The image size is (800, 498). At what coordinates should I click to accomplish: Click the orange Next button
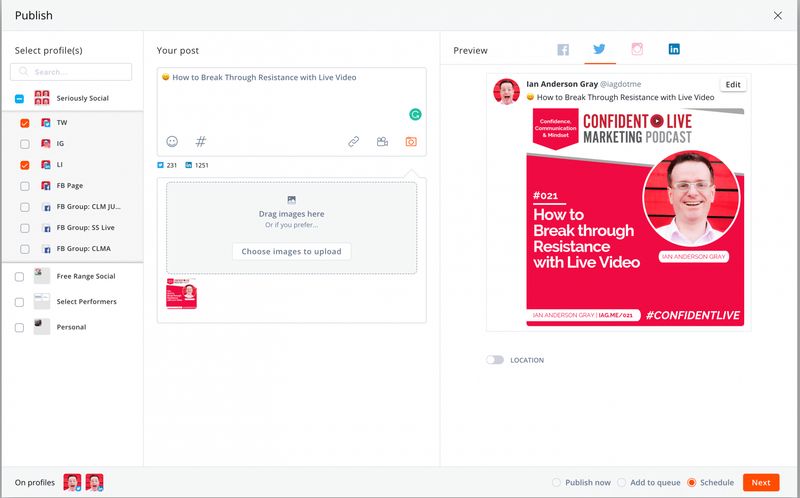point(761,482)
